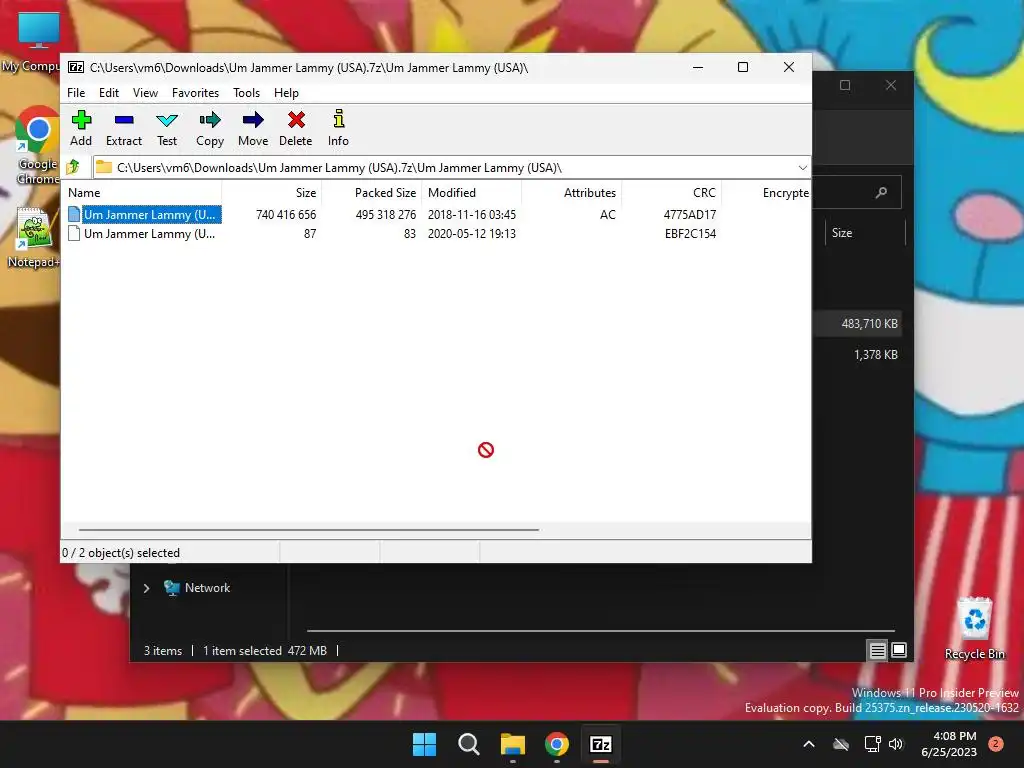
Task: Sort by 7-Zip Size column header
Action: click(272, 193)
